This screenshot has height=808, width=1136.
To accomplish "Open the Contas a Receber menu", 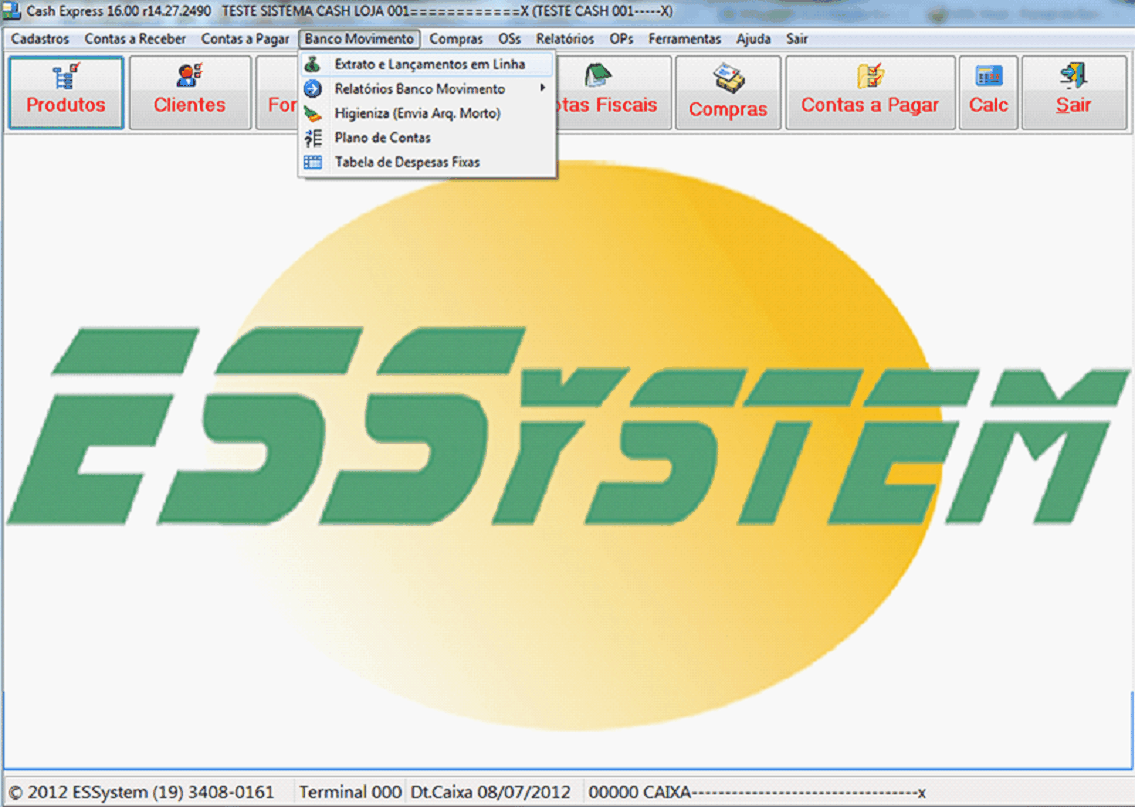I will (135, 39).
